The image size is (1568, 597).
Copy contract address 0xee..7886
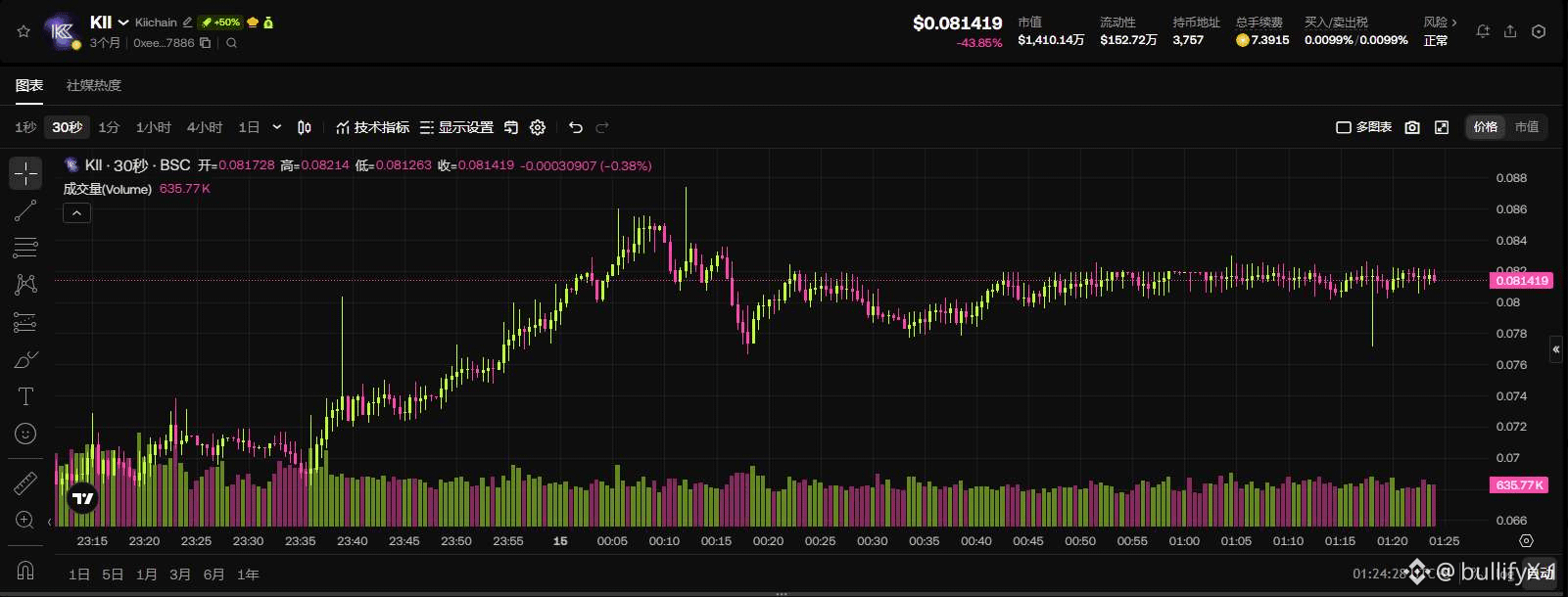click(x=205, y=43)
